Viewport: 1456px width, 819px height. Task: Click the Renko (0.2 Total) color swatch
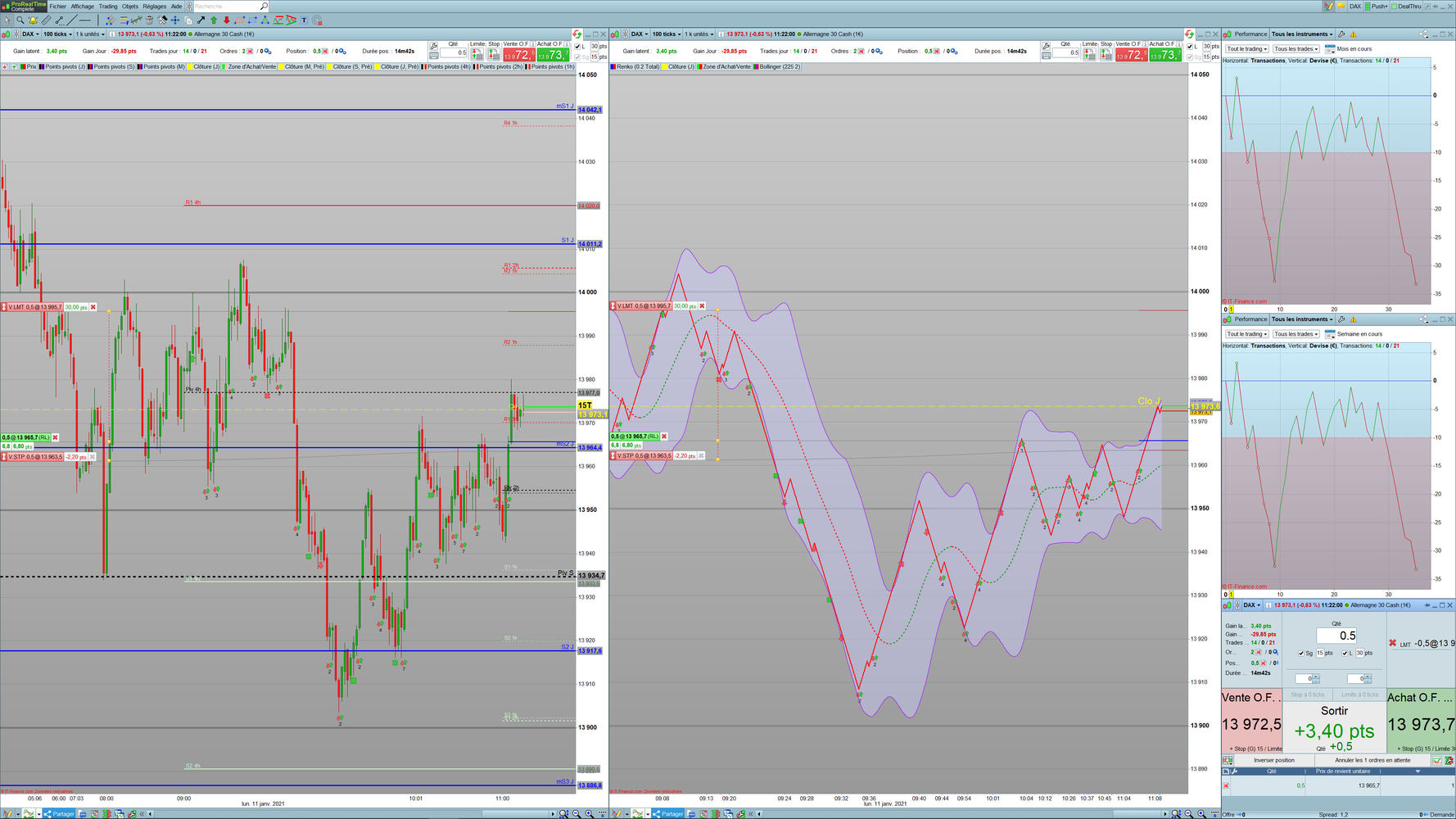pyautogui.click(x=613, y=67)
